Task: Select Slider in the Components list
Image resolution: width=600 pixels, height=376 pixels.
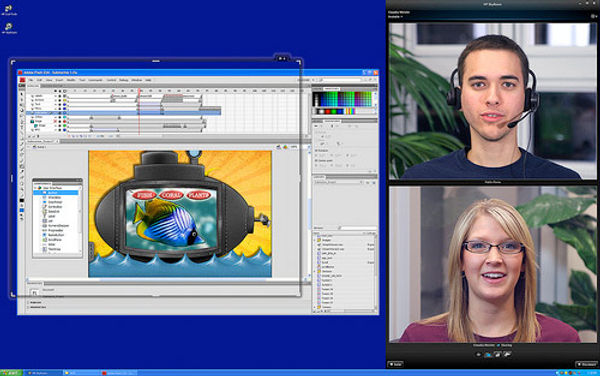Action: (x=51, y=244)
